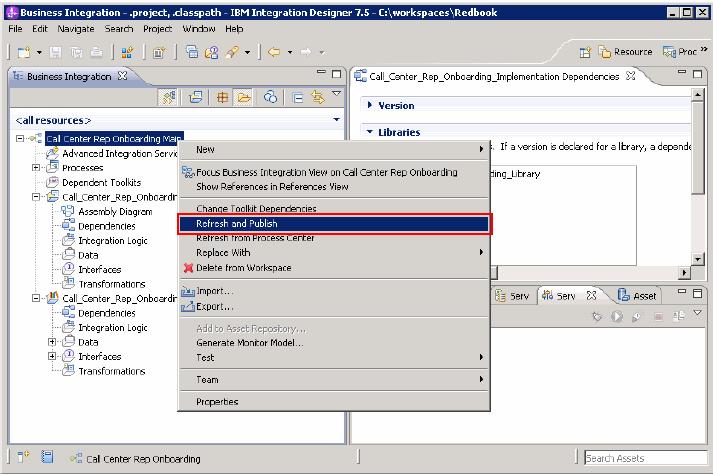Select Advanced Integration Services in tree
This screenshot has width=713, height=475.
119,153
